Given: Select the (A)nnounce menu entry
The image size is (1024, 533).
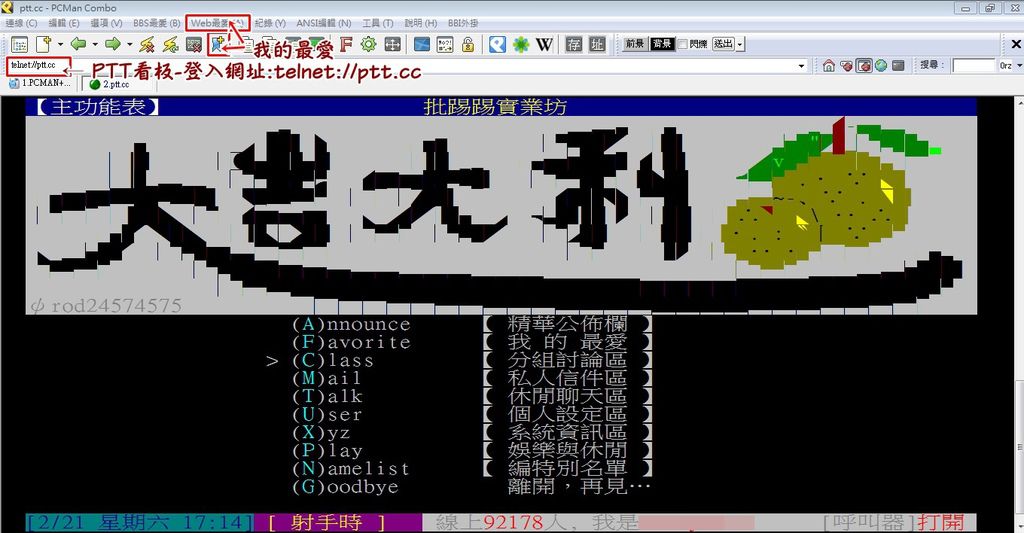Looking at the screenshot, I should click(351, 324).
